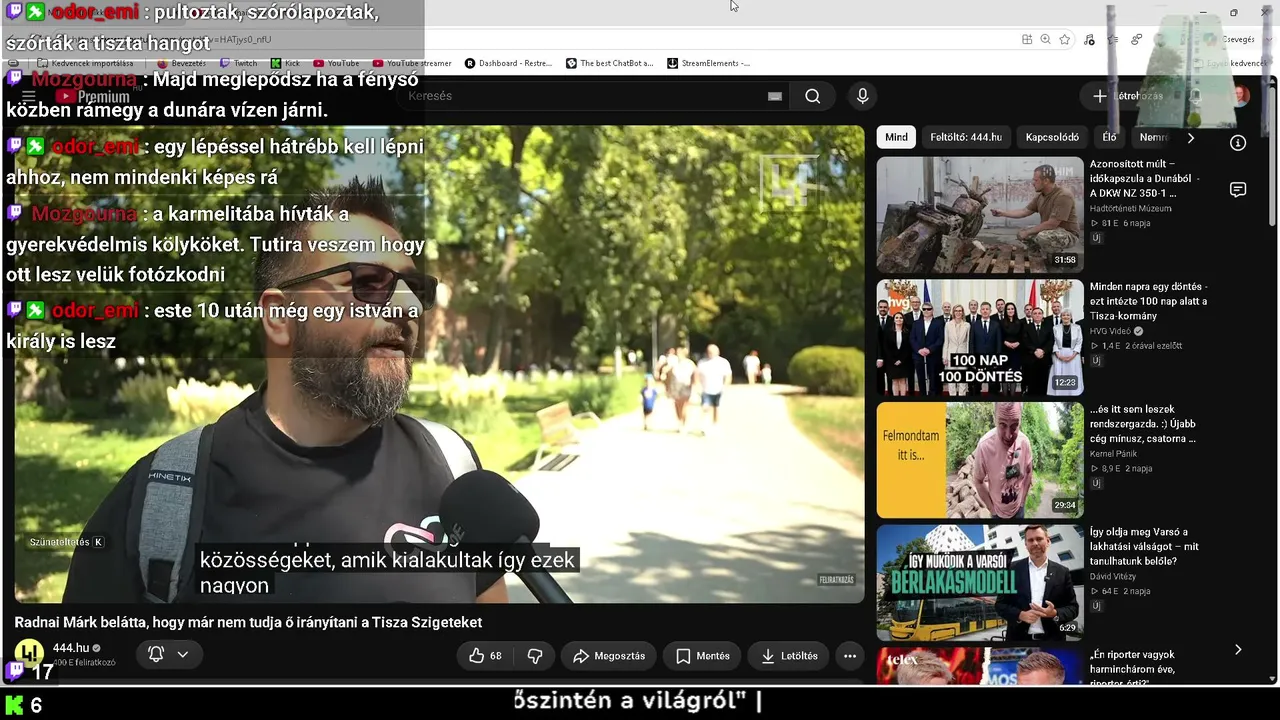Open the HVG Videó channel name
Screen dimensions: 1280x720
tap(1111, 331)
